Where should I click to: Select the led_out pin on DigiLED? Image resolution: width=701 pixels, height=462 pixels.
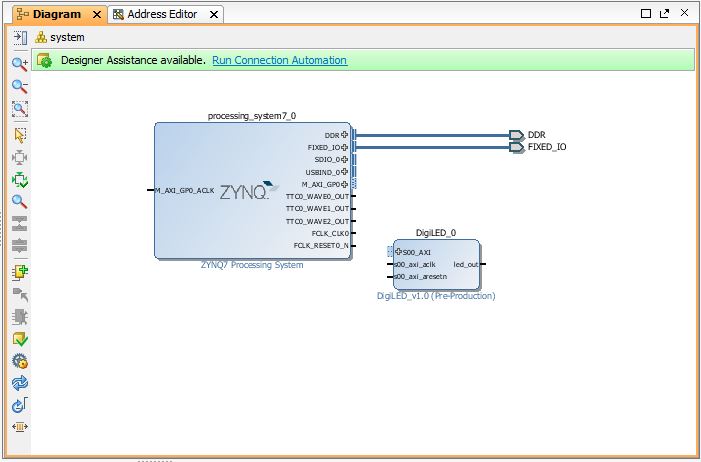[469, 264]
